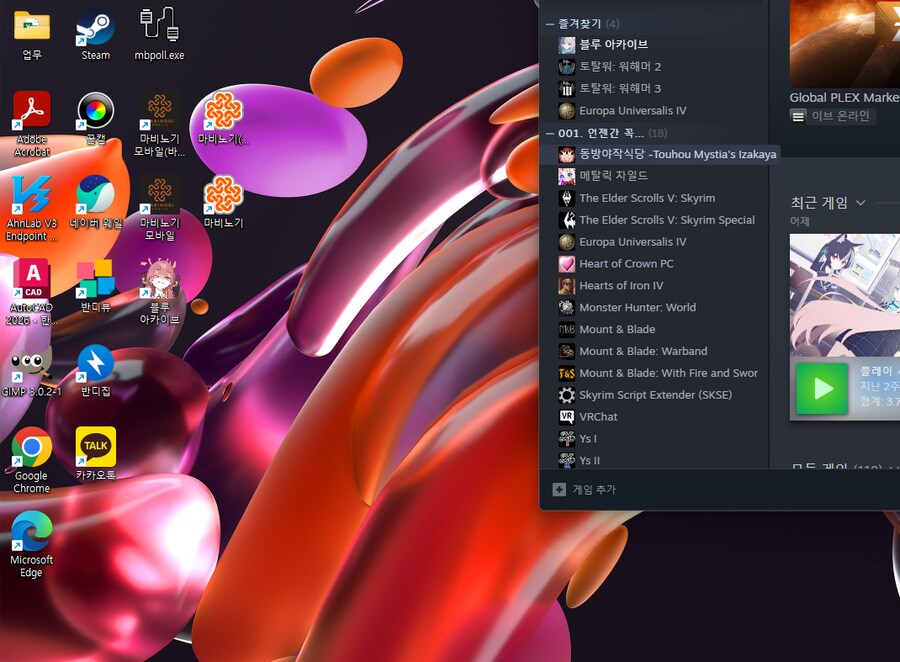Viewport: 900px width, 662px height.
Task: Open the 마비노기 모바일 desktop shortcut
Action: pyautogui.click(x=160, y=208)
